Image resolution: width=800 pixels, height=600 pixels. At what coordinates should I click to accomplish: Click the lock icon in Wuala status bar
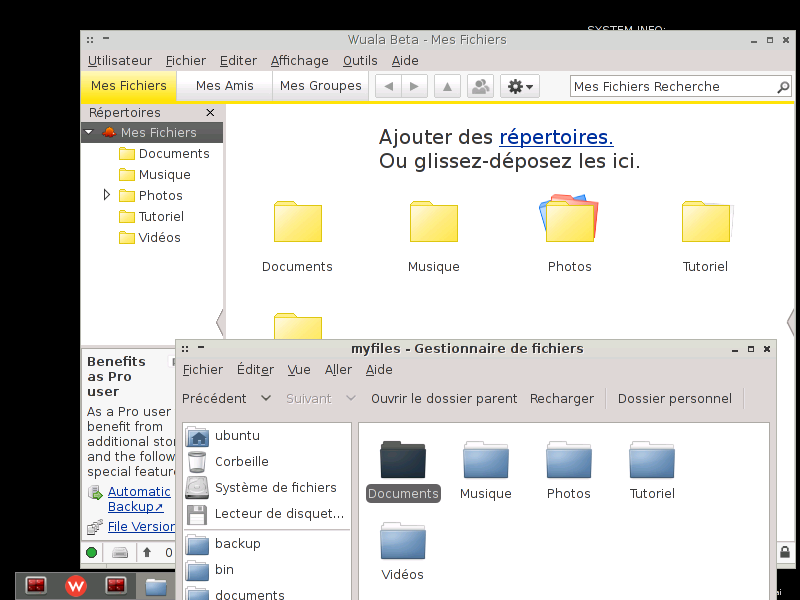pos(785,552)
